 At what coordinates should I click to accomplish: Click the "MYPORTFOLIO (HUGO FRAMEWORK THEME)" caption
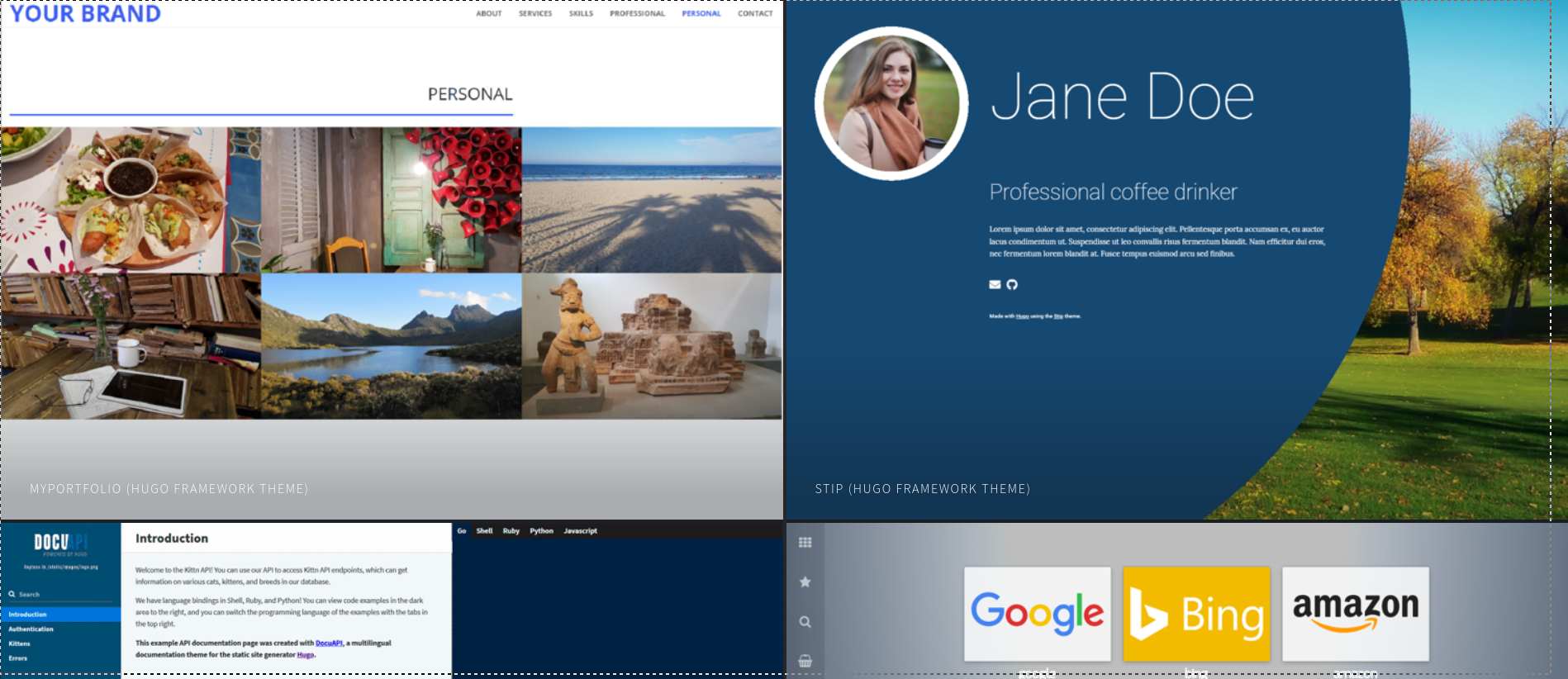click(x=169, y=489)
